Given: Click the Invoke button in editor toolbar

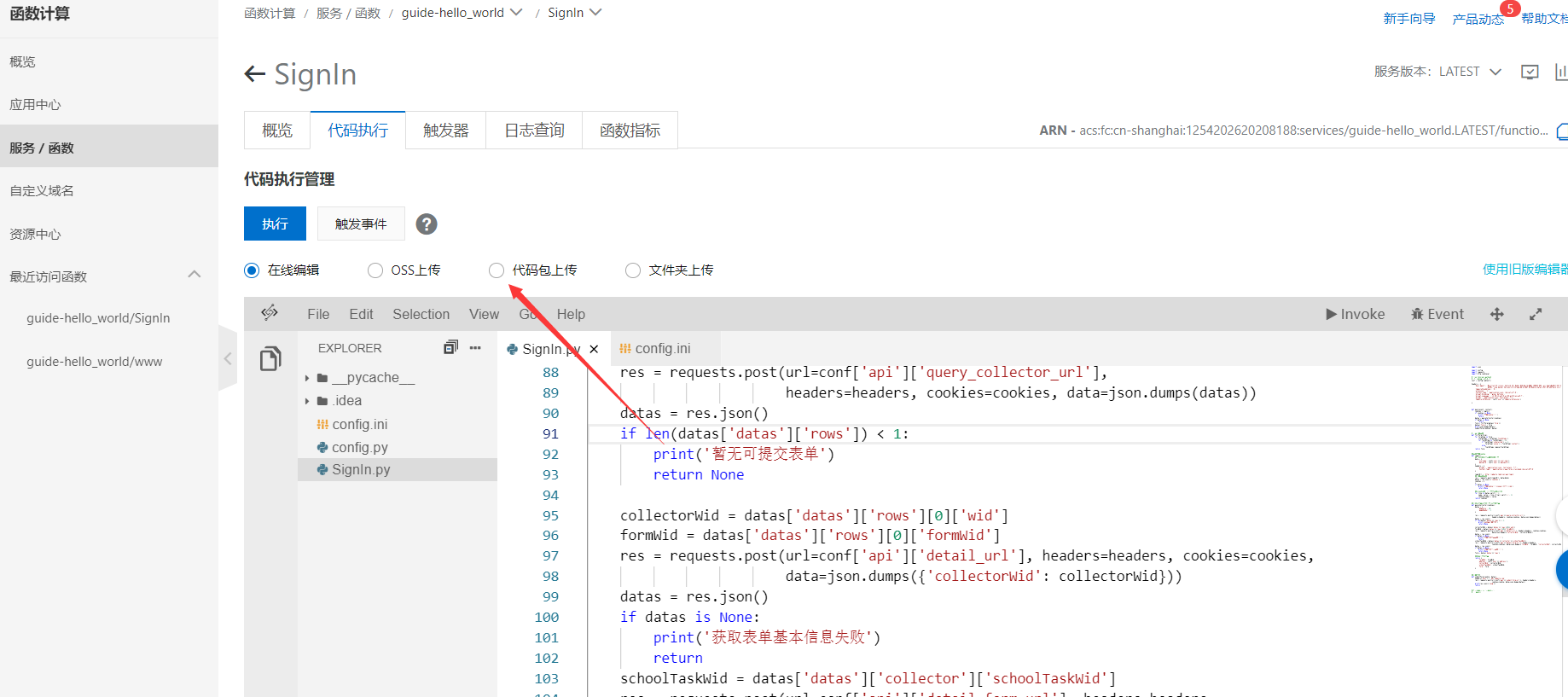Looking at the screenshot, I should pos(1355,314).
